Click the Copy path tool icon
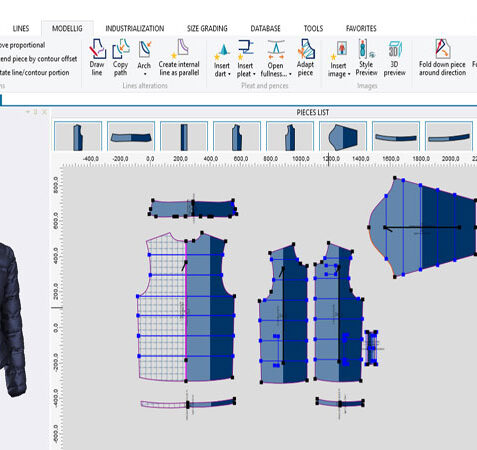477x450 pixels. coord(120,48)
